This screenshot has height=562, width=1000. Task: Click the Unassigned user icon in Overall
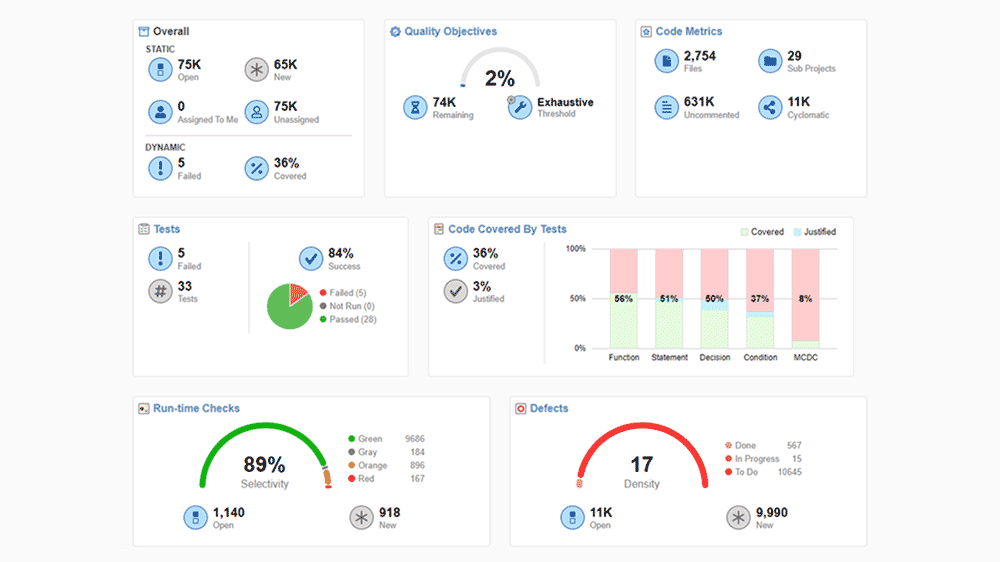click(257, 111)
